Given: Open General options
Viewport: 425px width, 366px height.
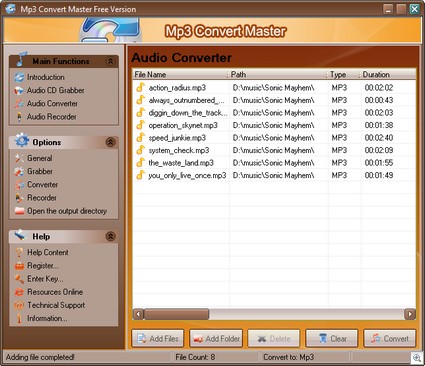Looking at the screenshot, I should coord(40,158).
